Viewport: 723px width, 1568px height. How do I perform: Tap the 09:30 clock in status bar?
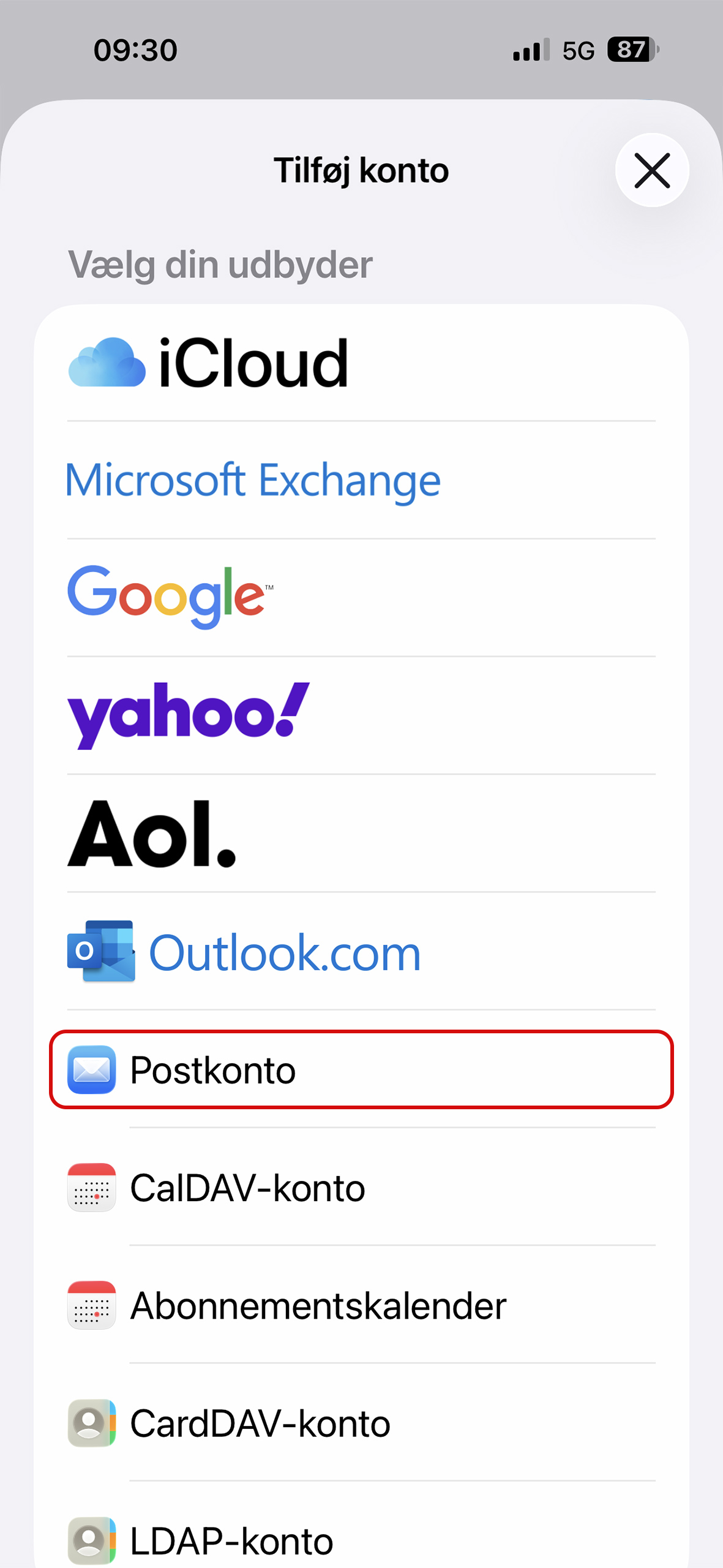point(135,50)
